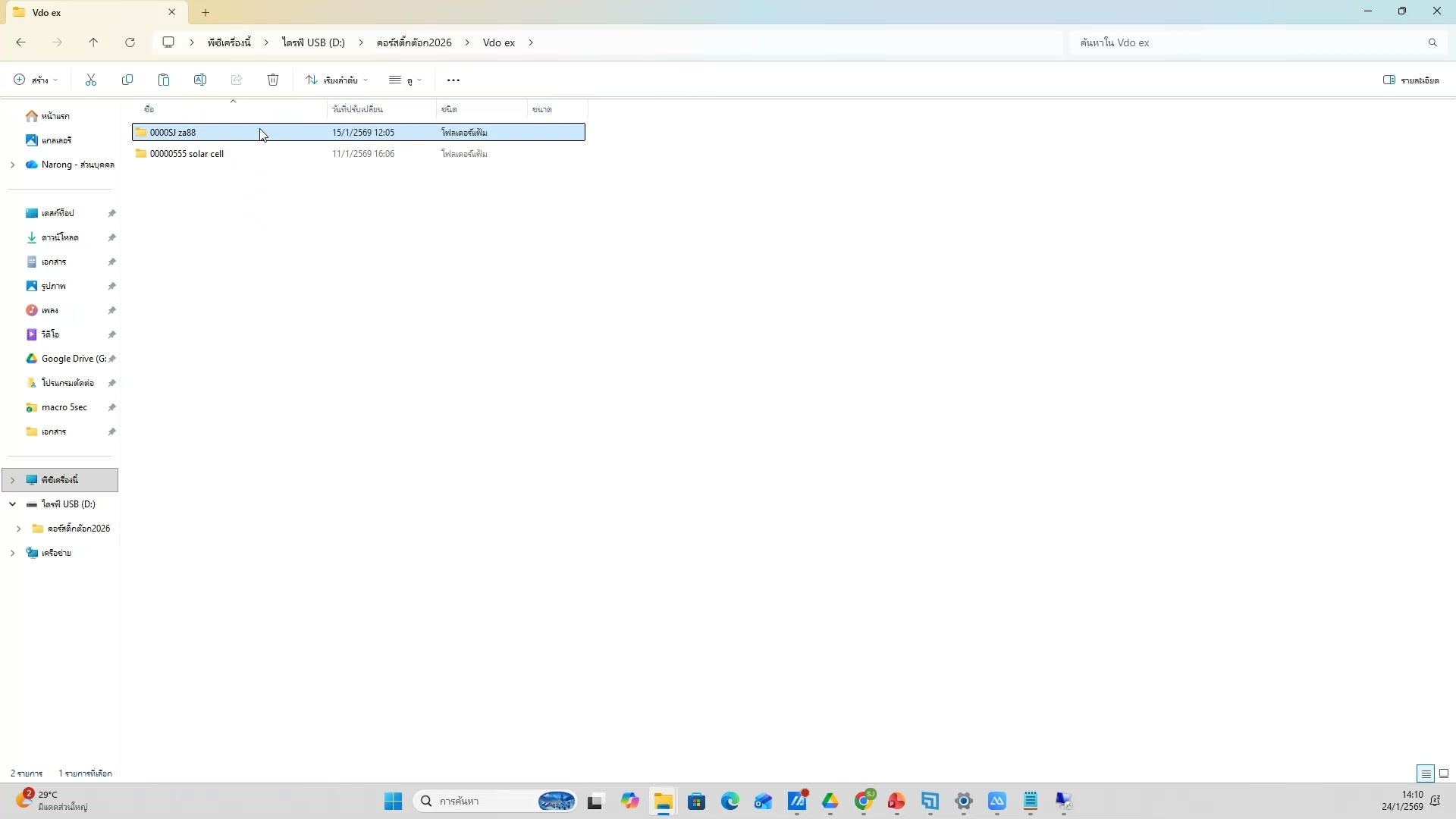Image resolution: width=1456 pixels, height=819 pixels.
Task: Click the Paste clipboard icon
Action: click(x=164, y=80)
